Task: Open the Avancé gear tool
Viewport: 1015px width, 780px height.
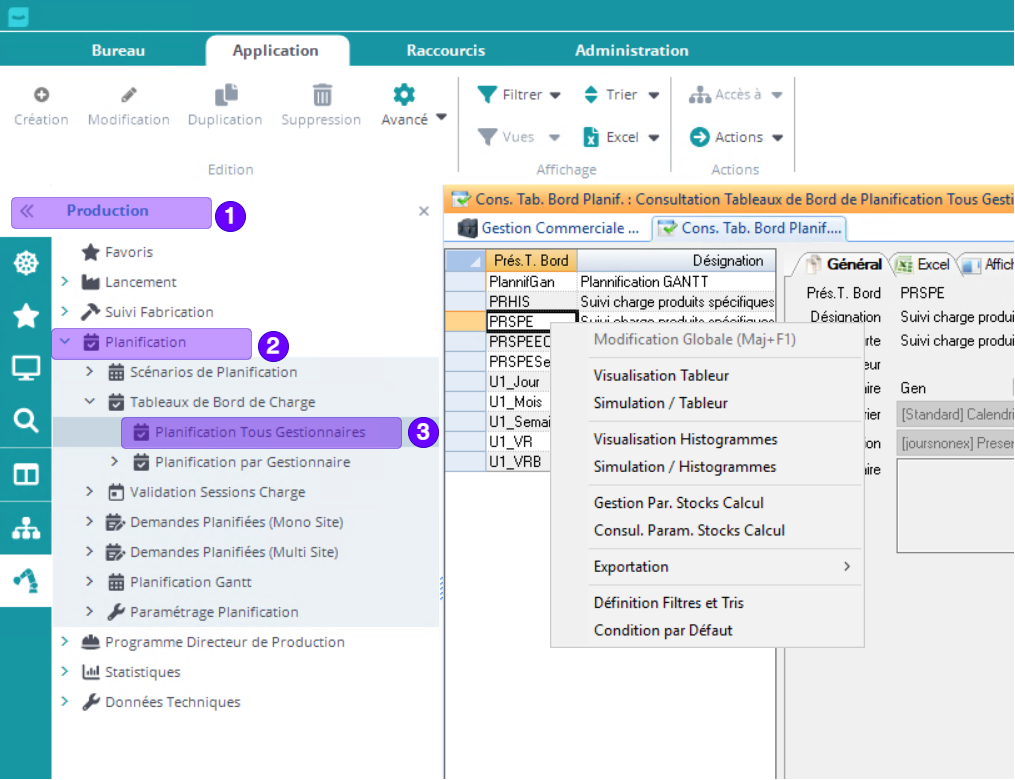Action: [404, 95]
